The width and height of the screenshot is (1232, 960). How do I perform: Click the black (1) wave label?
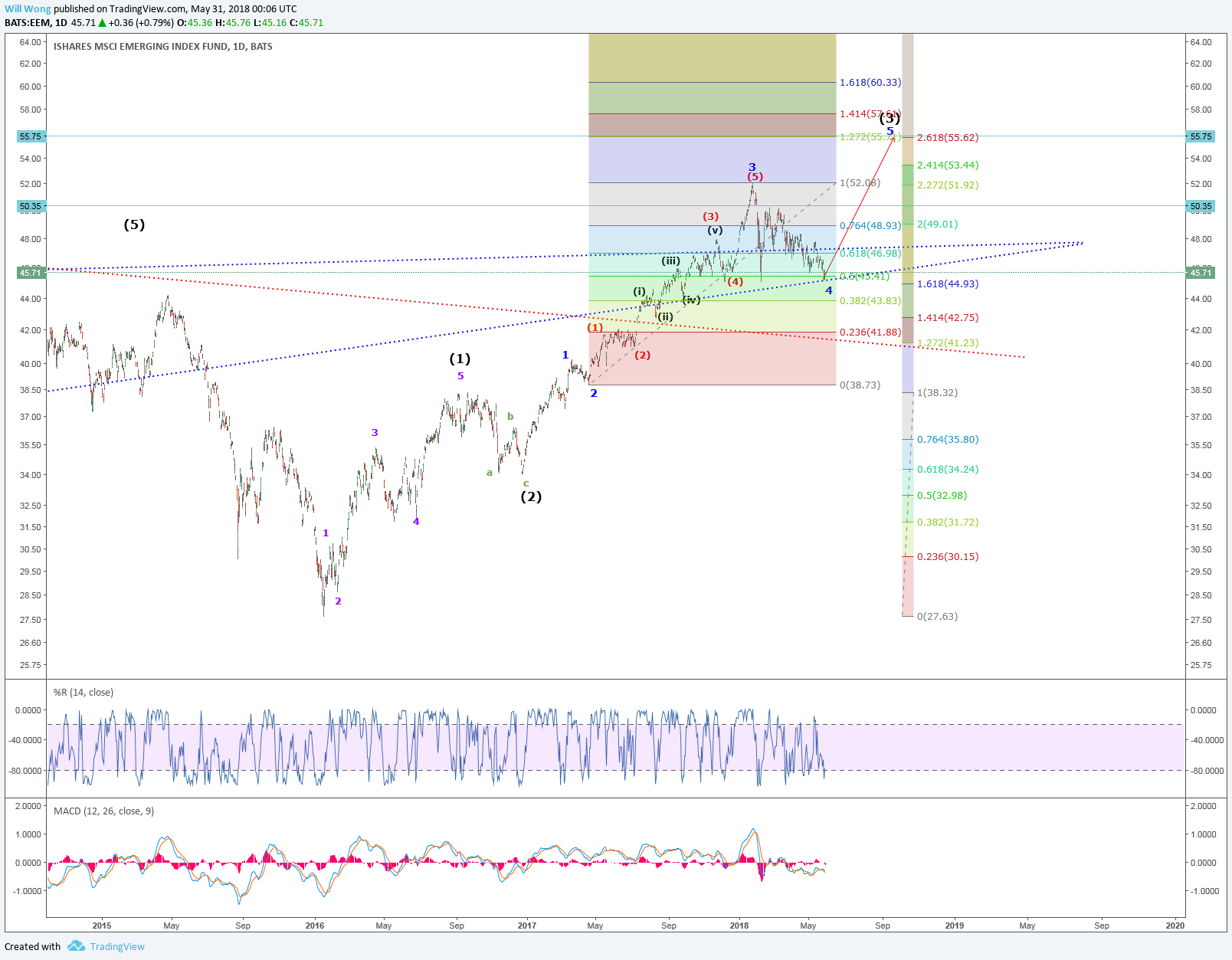click(x=460, y=359)
